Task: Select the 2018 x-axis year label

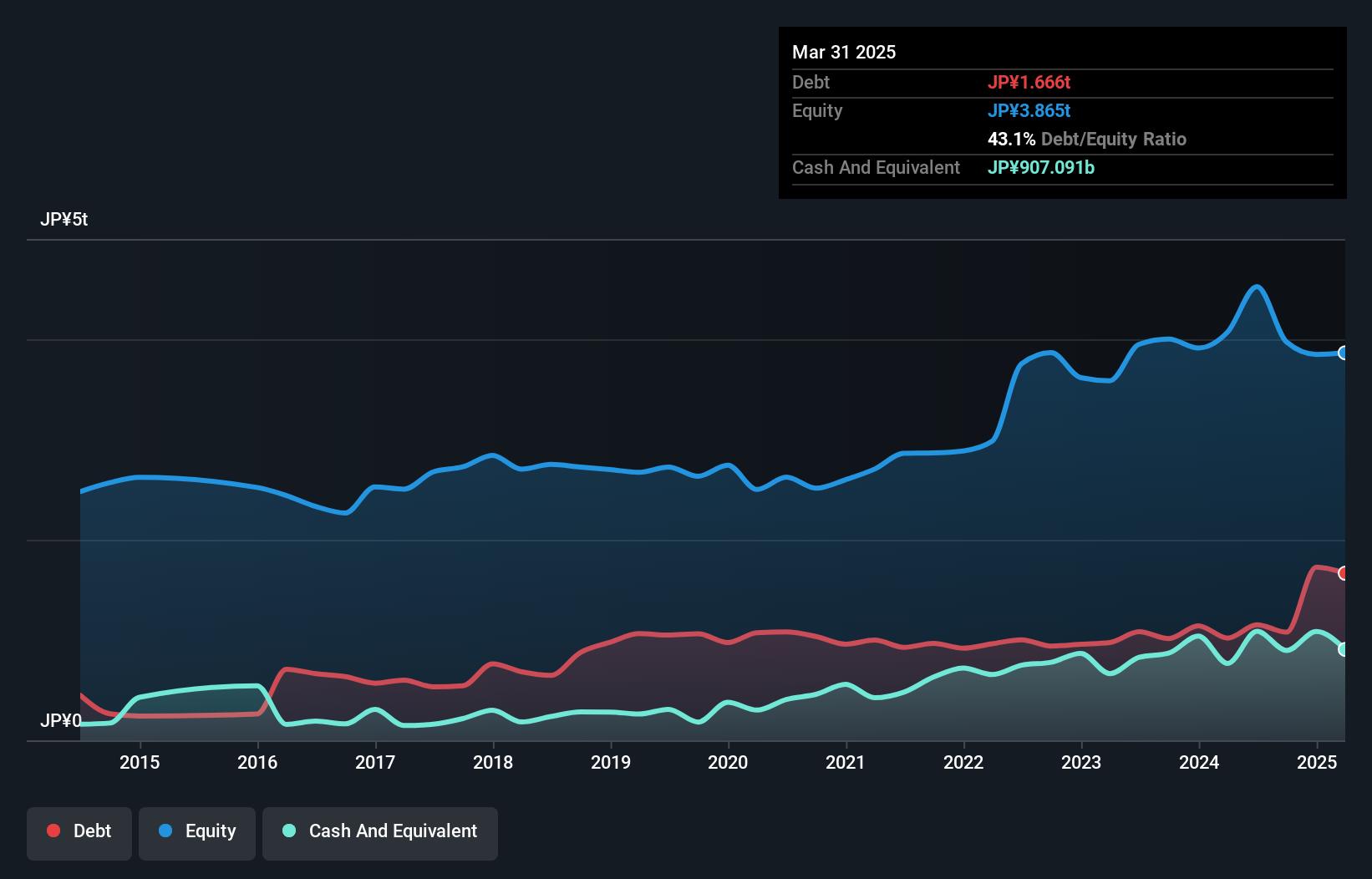Action: (493, 762)
